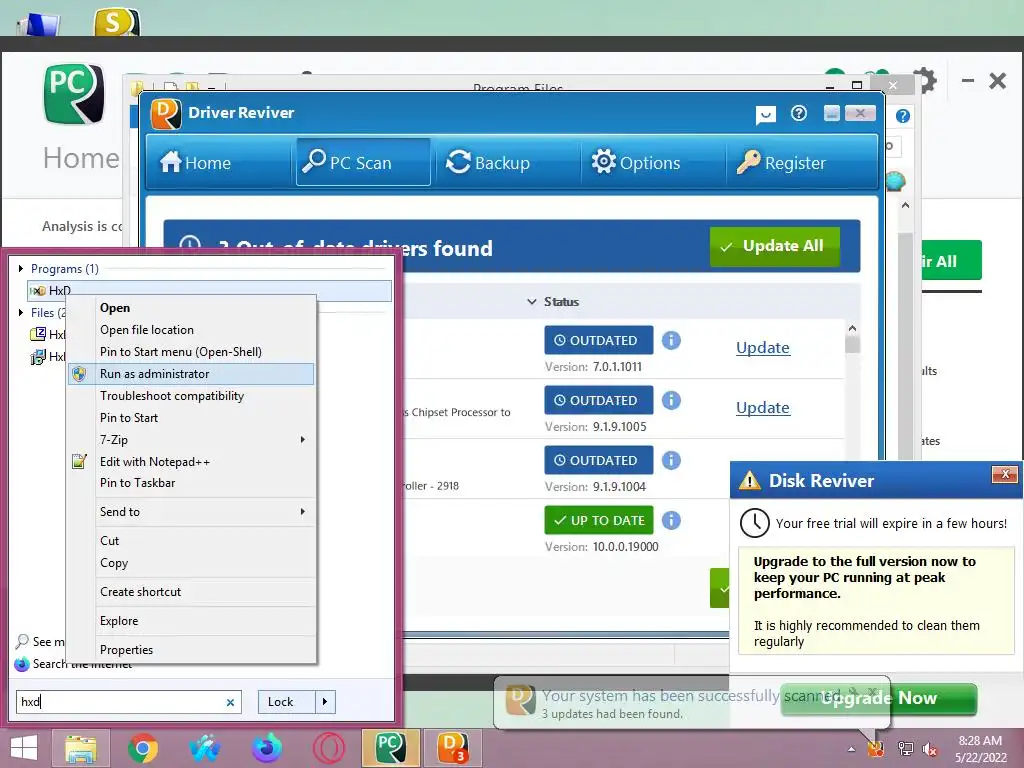Screen dimensions: 1024x768
Task: Click the UP TO DATE status badge
Action: pyautogui.click(x=599, y=520)
